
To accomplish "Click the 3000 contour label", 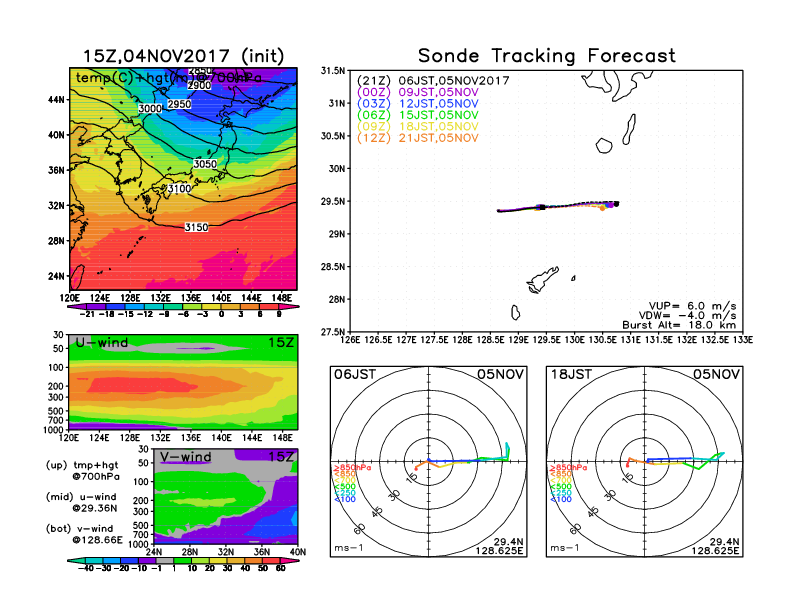I will 150,109.
